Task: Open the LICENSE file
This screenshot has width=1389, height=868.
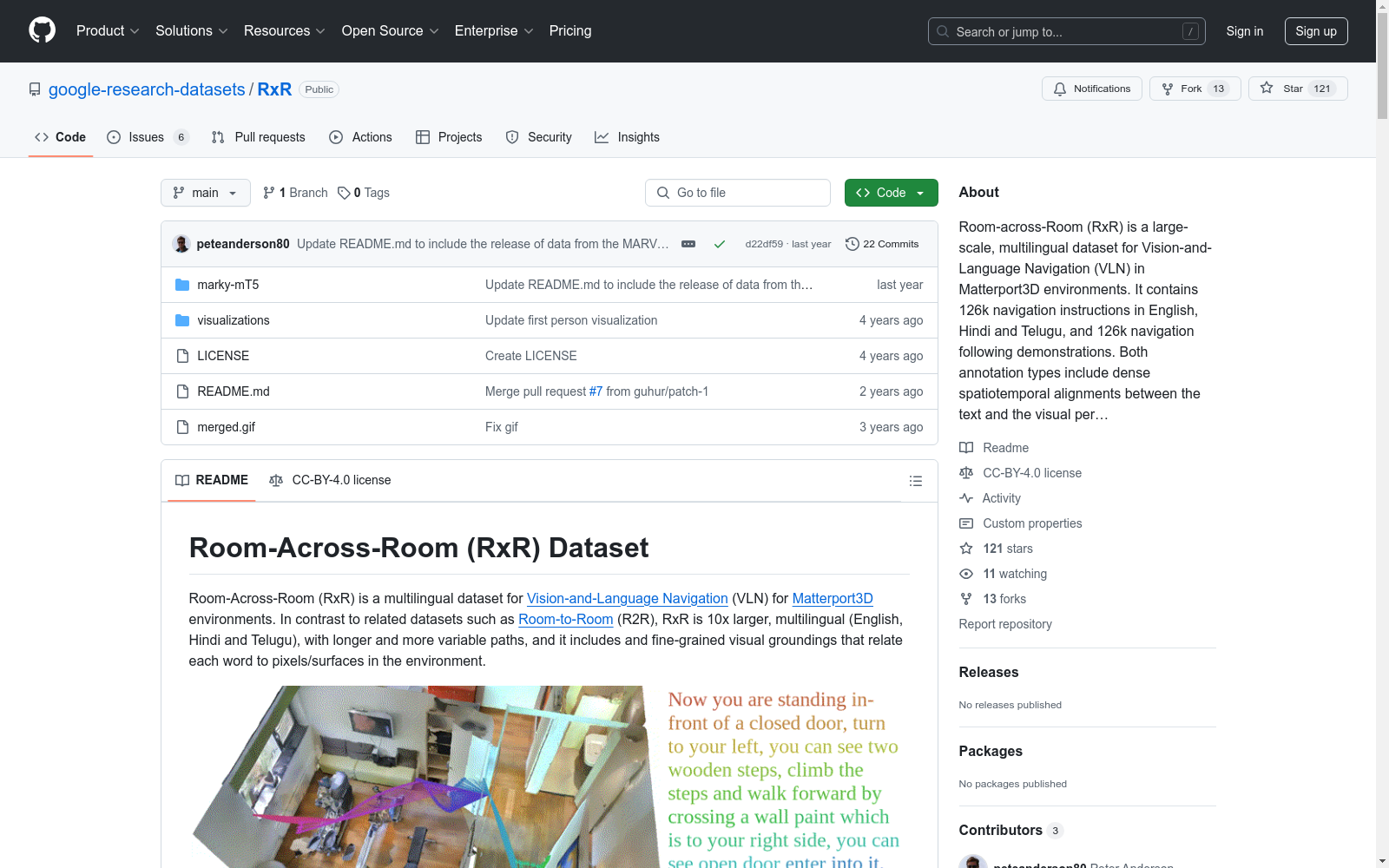Action: 223,356
